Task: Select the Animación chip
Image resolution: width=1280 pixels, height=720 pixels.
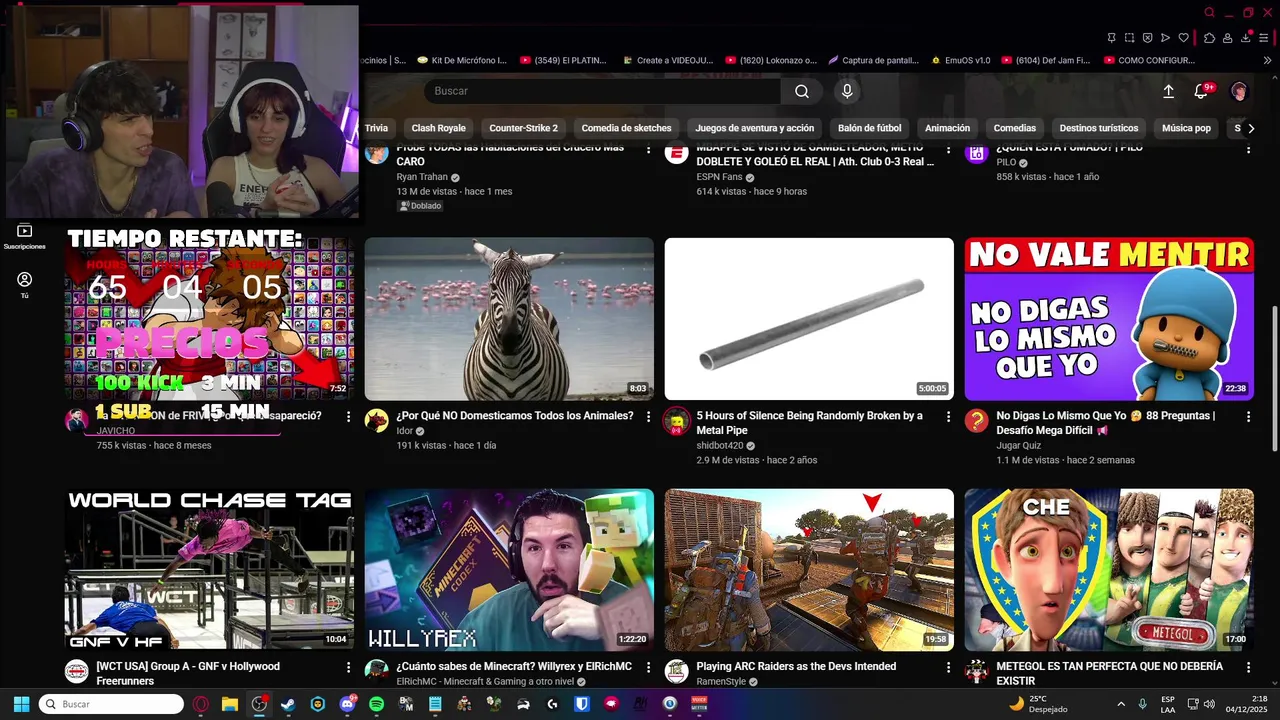Action: point(947,128)
